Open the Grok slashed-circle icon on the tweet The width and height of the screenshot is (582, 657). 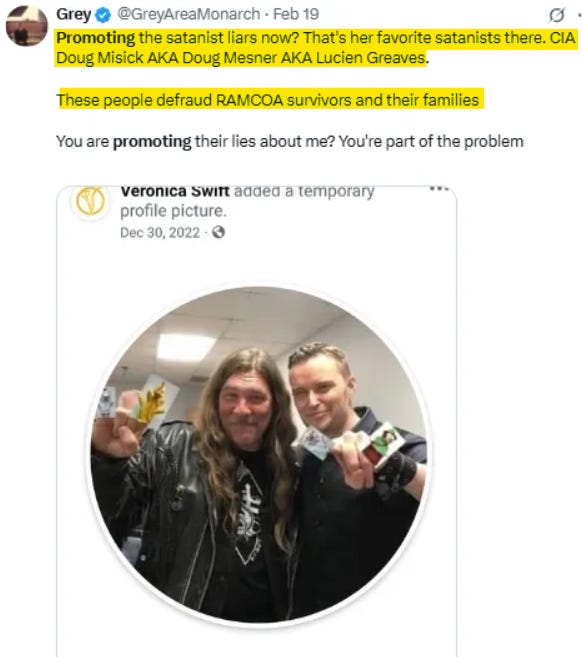coord(556,15)
